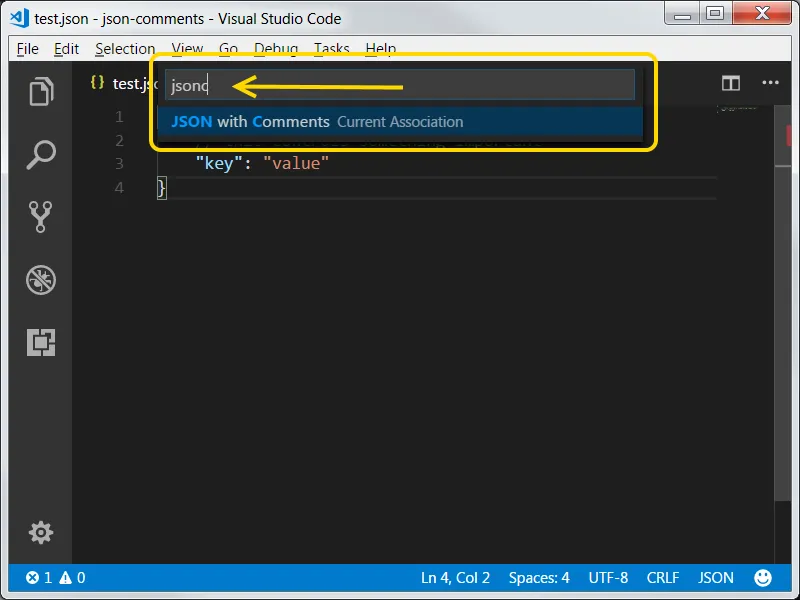Send feedback via the smiley icon
The height and width of the screenshot is (600, 800).
[763, 578]
